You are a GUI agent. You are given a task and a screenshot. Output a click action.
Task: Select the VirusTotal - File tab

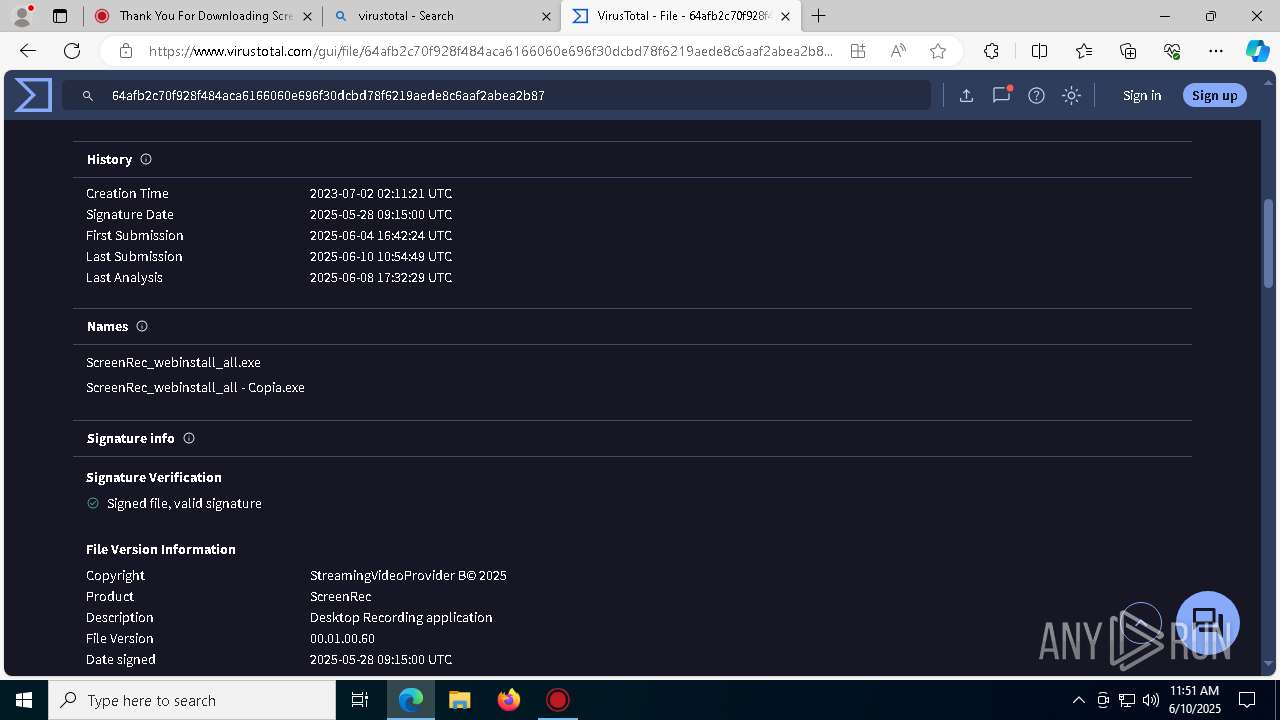[682, 16]
